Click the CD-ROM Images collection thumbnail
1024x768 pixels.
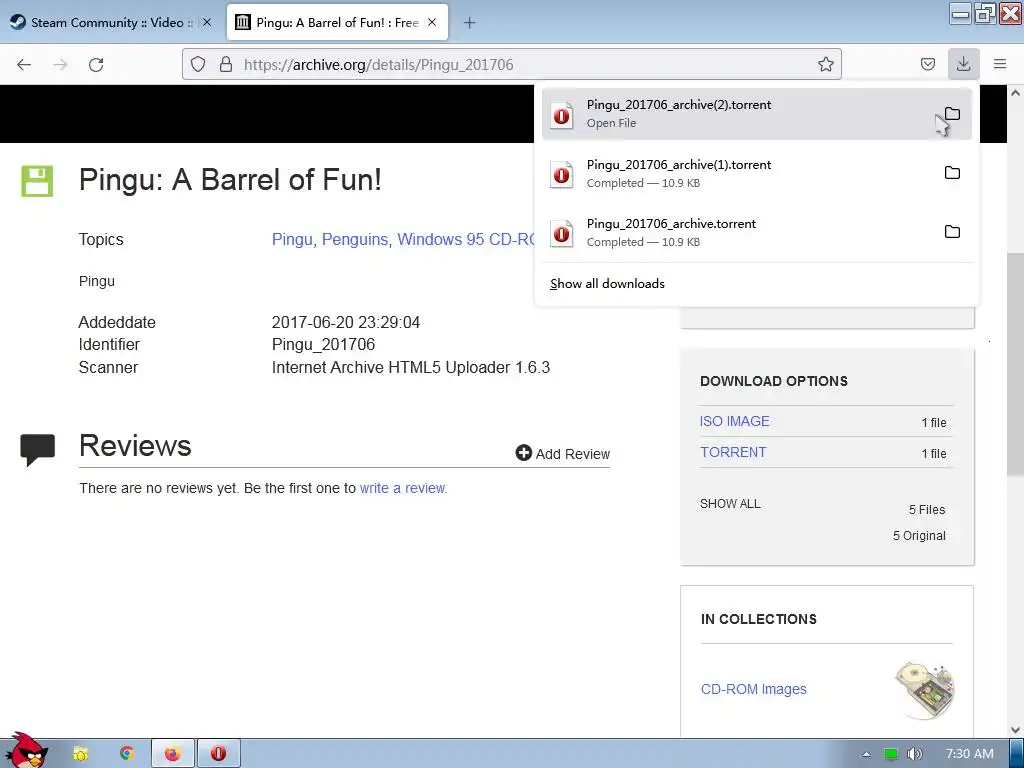pos(925,690)
